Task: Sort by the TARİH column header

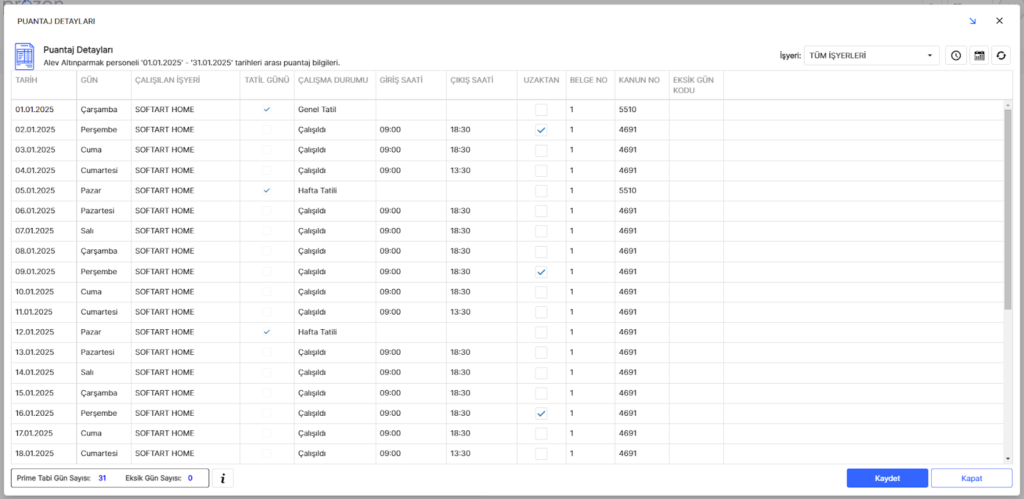Action: point(27,80)
